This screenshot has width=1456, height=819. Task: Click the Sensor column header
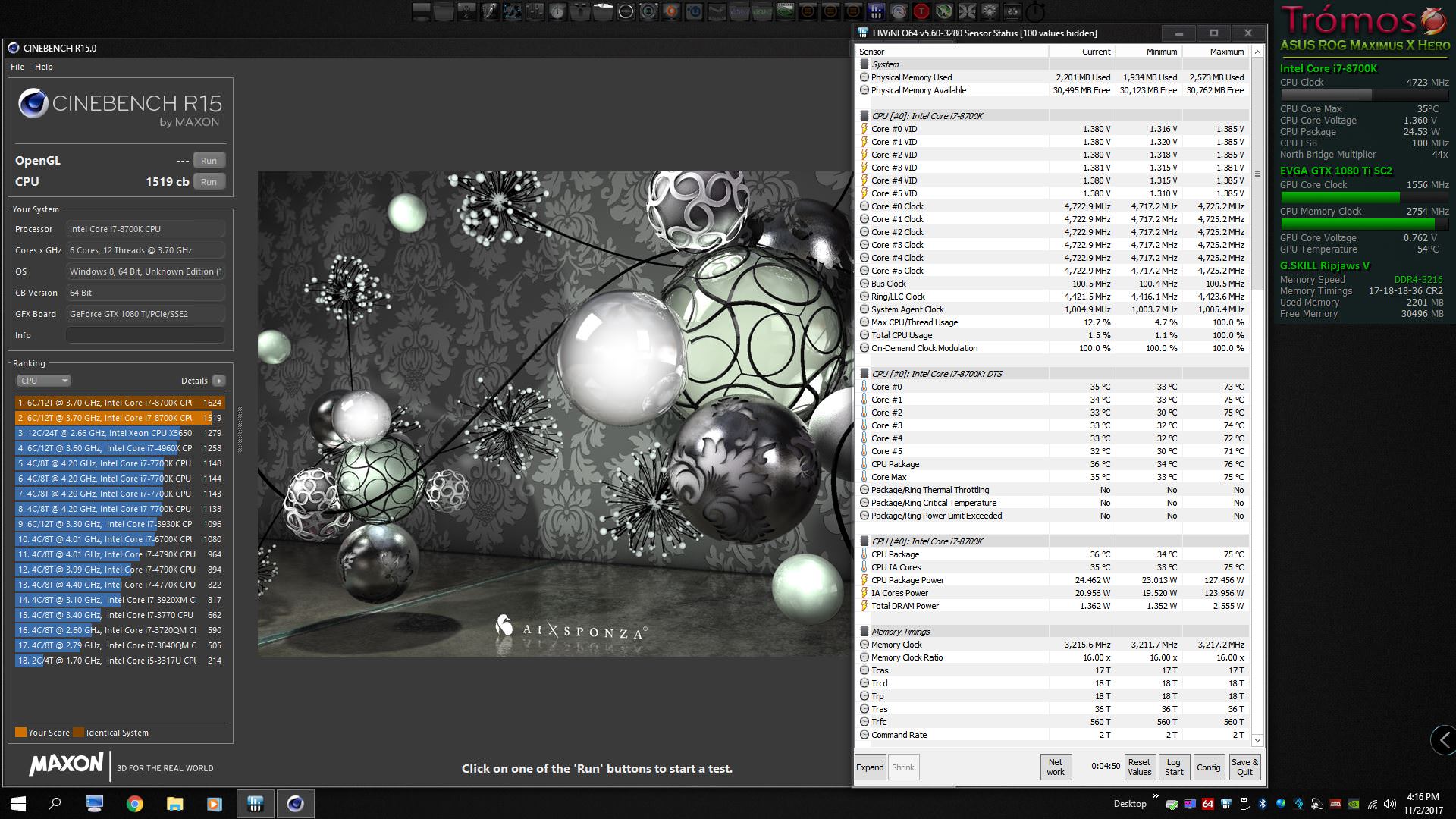952,52
